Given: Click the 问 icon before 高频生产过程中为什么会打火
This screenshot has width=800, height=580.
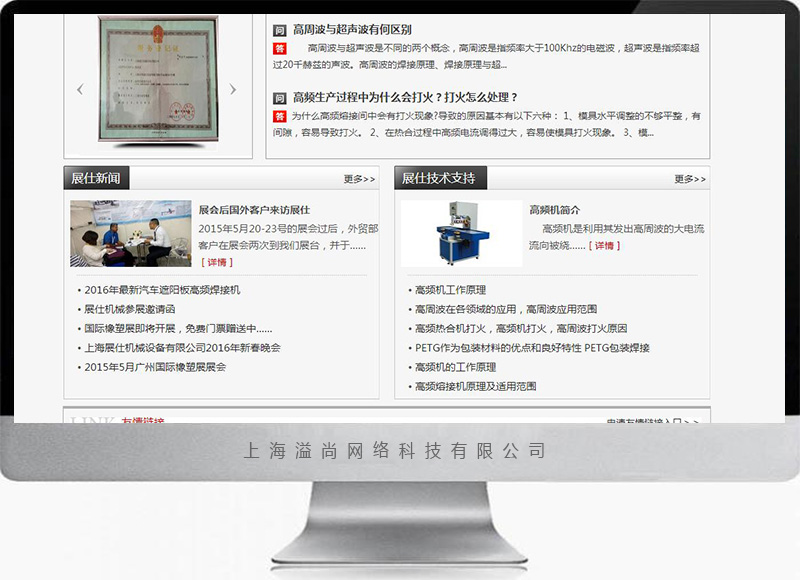Looking at the screenshot, I should point(280,98).
